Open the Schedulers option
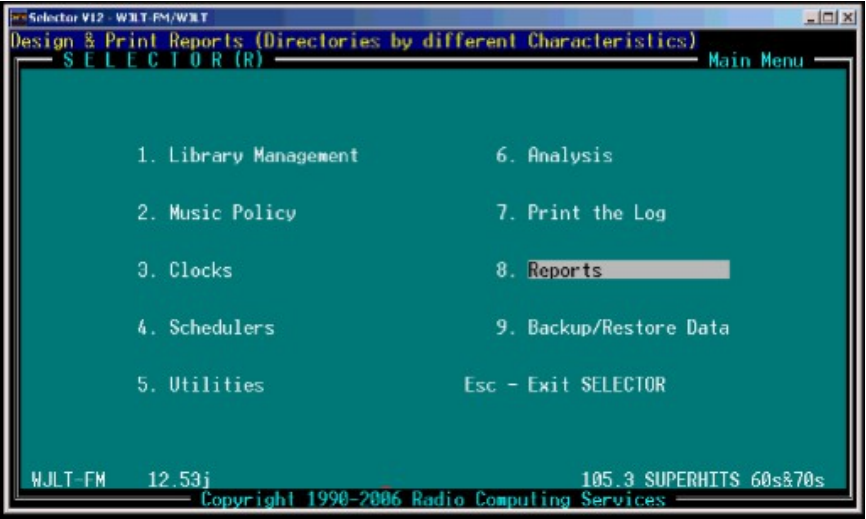The height and width of the screenshot is (519, 866). click(x=206, y=327)
